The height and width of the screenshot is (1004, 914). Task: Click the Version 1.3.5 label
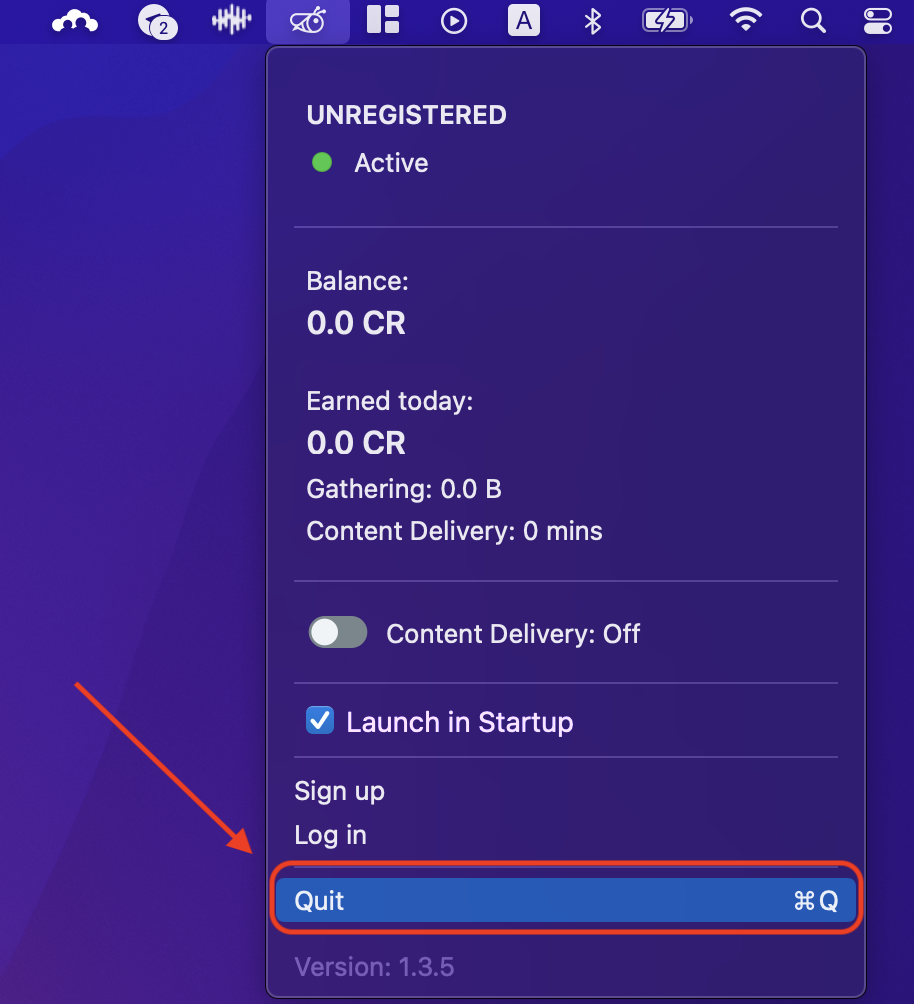click(374, 967)
